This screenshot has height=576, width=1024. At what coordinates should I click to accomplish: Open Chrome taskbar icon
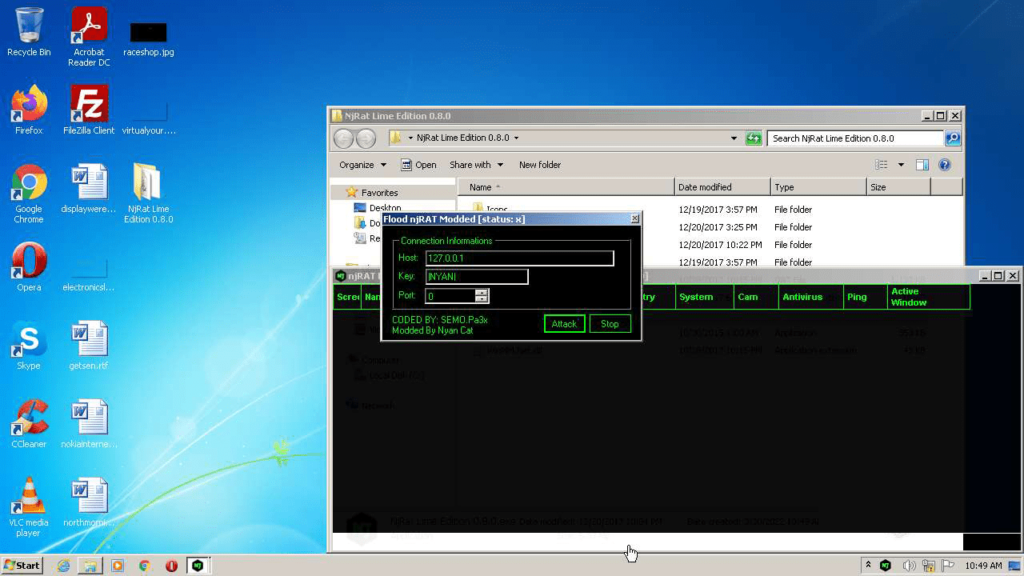(x=144, y=566)
